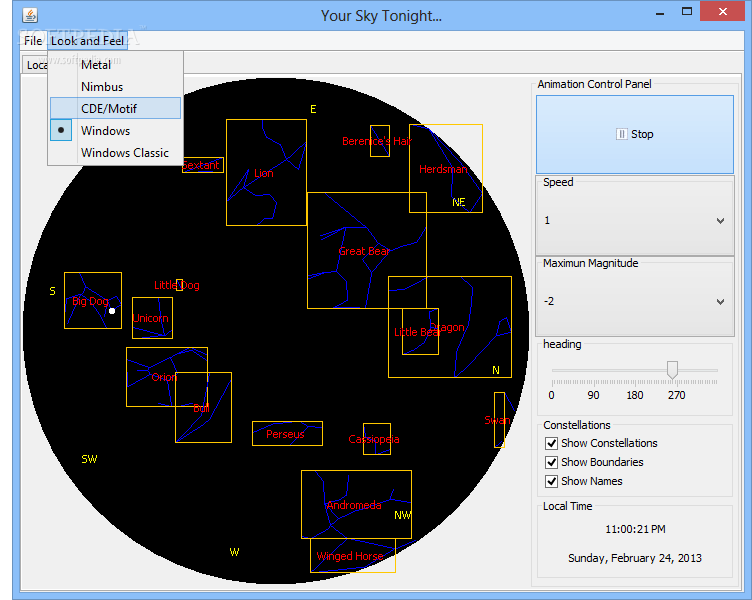Viewport: 752px width, 600px height.
Task: Click the Herdsman constellation label
Action: (443, 169)
